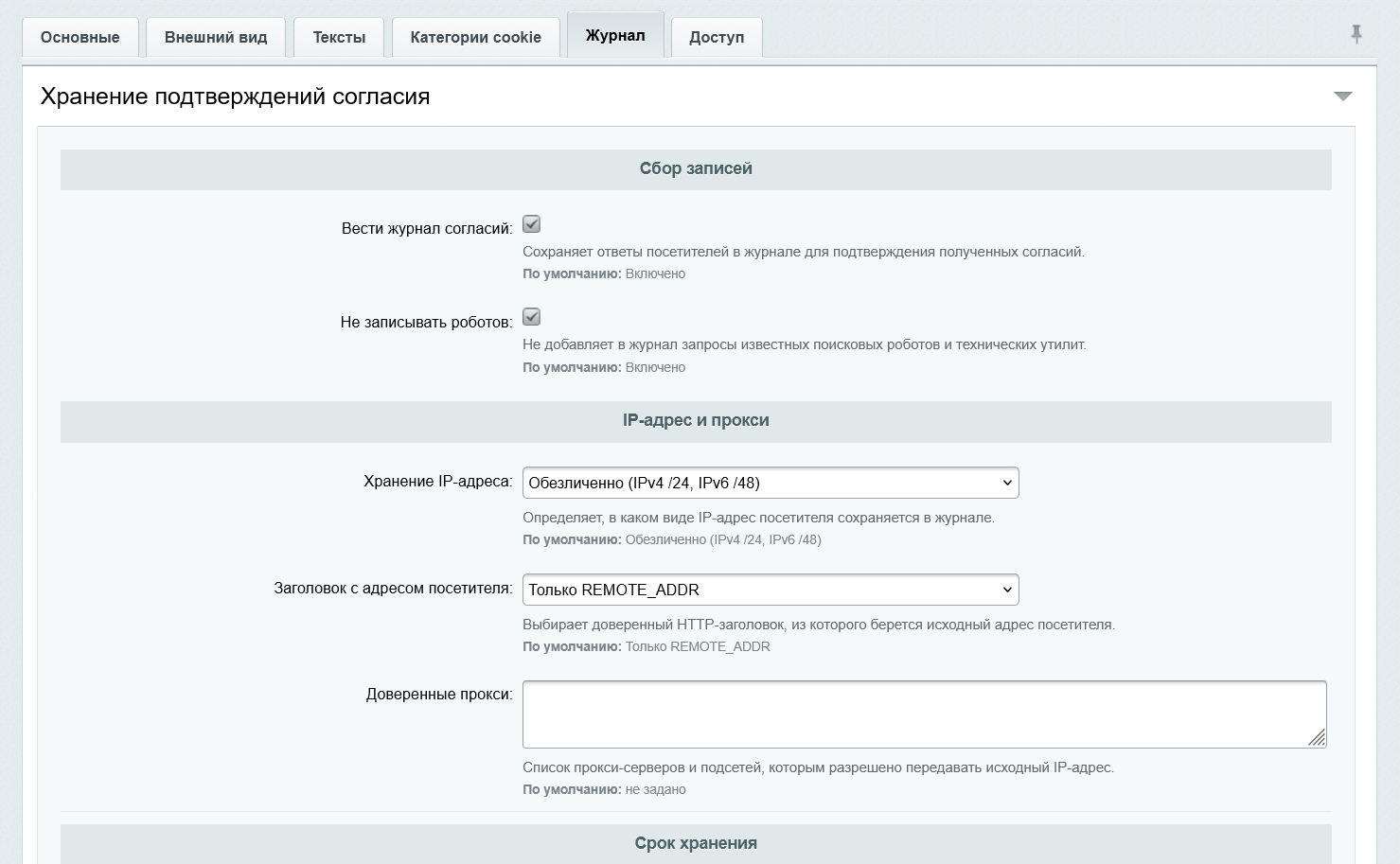
Task: Click the hint Не добавляет в журнал запросы
Action: (805, 344)
